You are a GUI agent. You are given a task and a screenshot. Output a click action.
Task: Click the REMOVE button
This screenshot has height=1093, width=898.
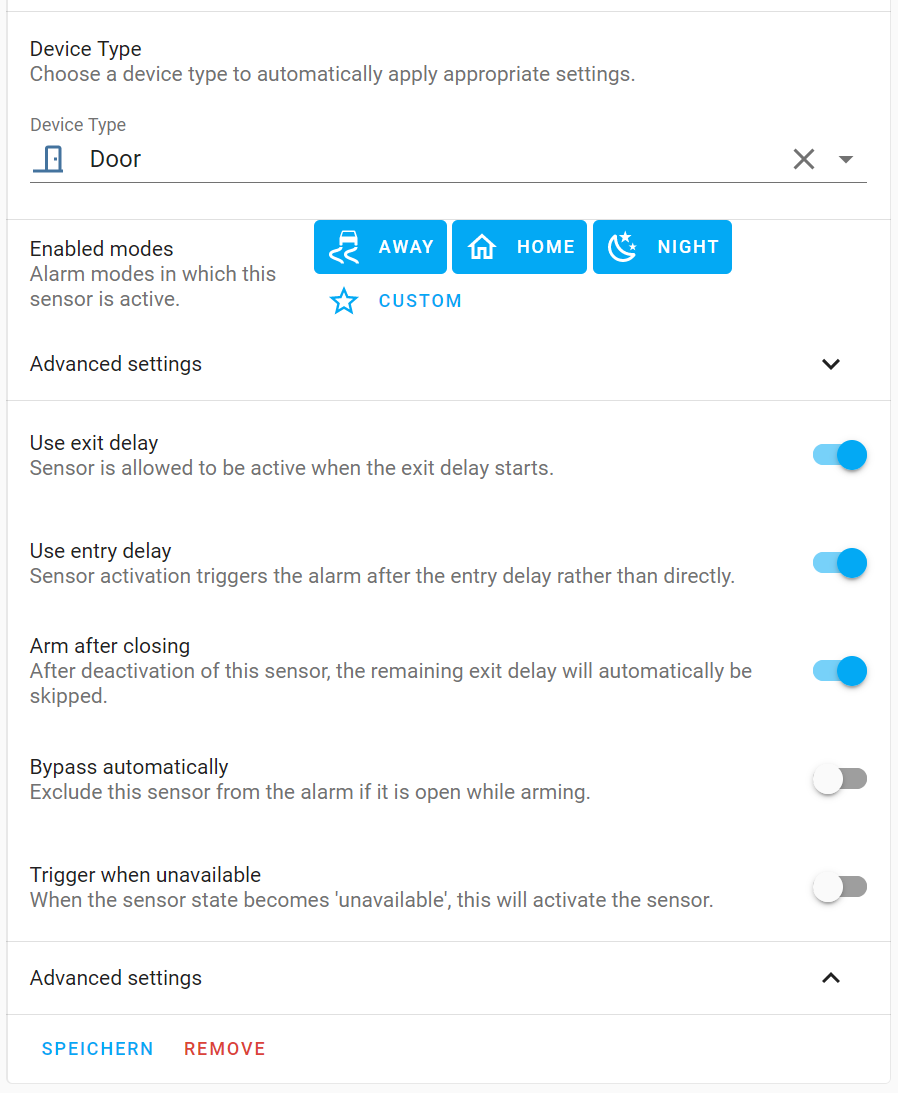pos(224,1048)
